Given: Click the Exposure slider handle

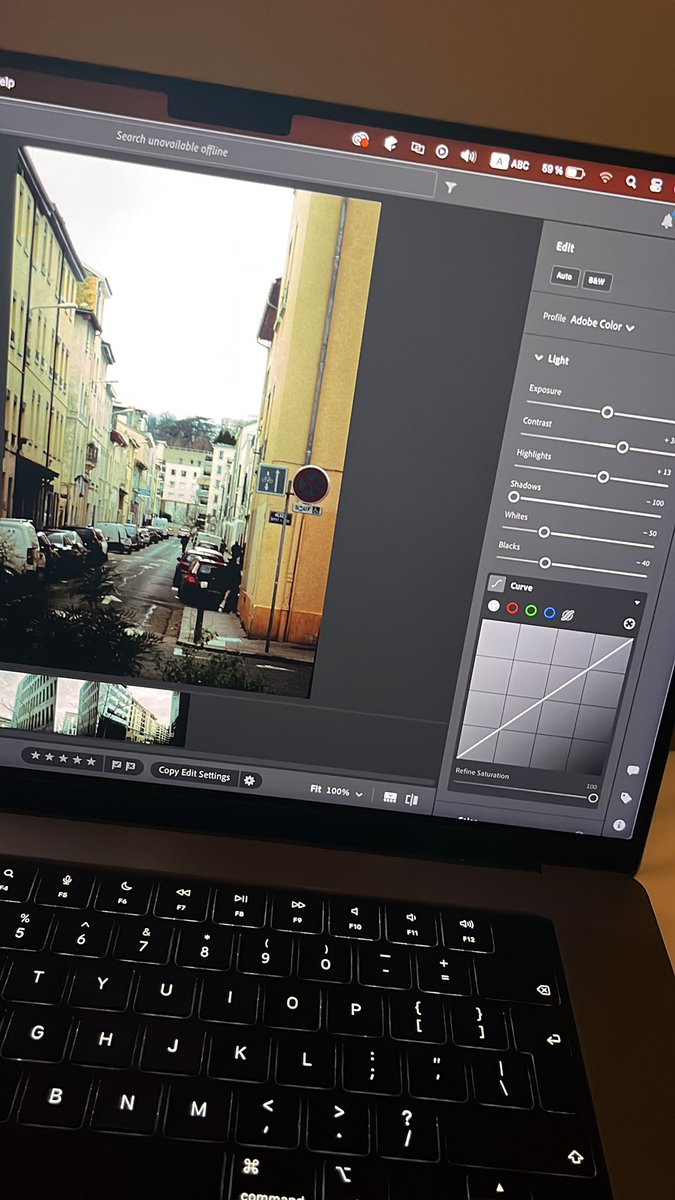Looking at the screenshot, I should click(x=607, y=412).
